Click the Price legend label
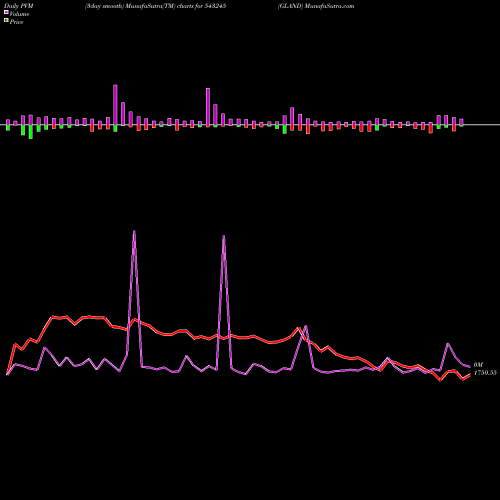Screen dimensions: 500x500 [x=16, y=22]
